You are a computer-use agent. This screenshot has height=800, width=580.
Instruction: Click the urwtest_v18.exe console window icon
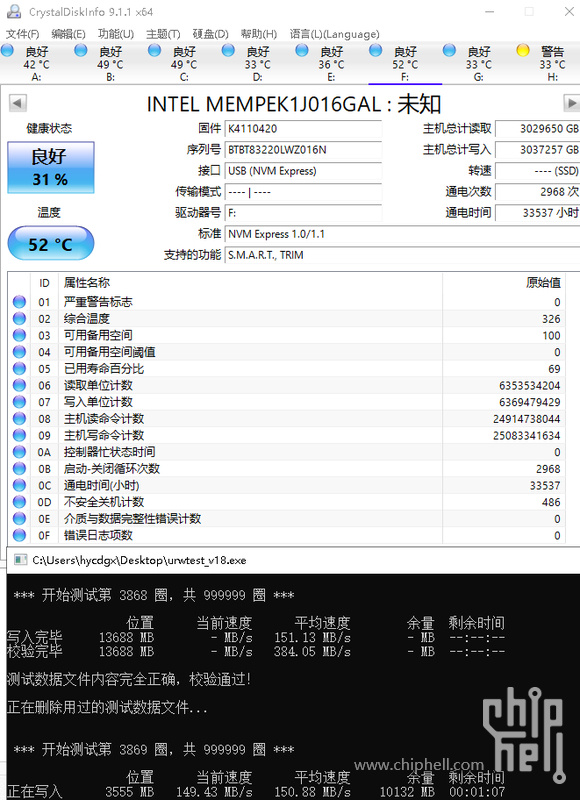pyautogui.click(x=20, y=560)
